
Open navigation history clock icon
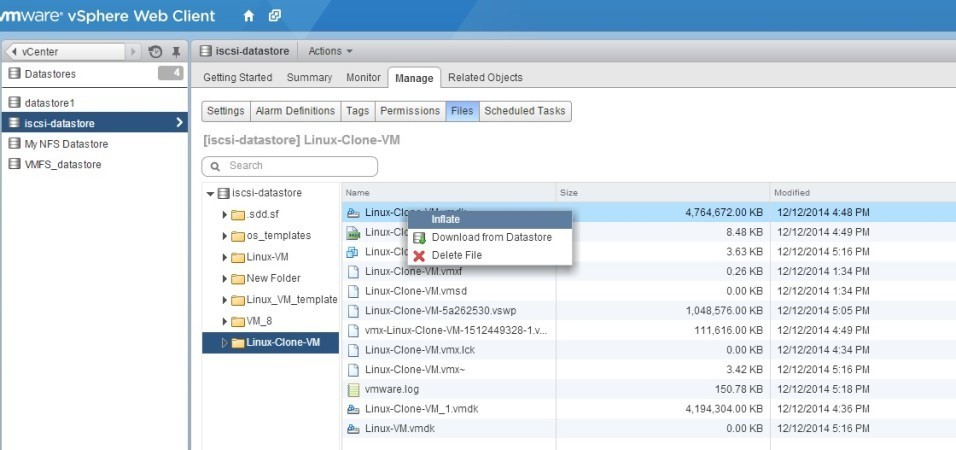[155, 52]
